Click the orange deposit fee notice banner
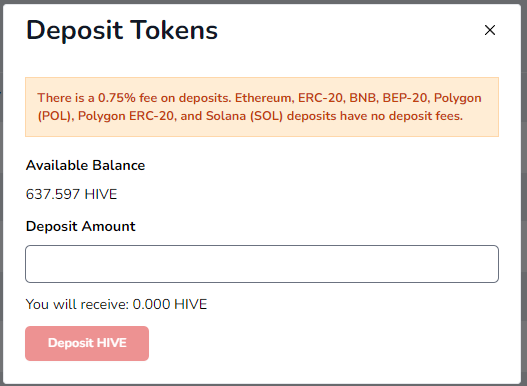Image resolution: width=527 pixels, height=386 pixels. click(262, 107)
